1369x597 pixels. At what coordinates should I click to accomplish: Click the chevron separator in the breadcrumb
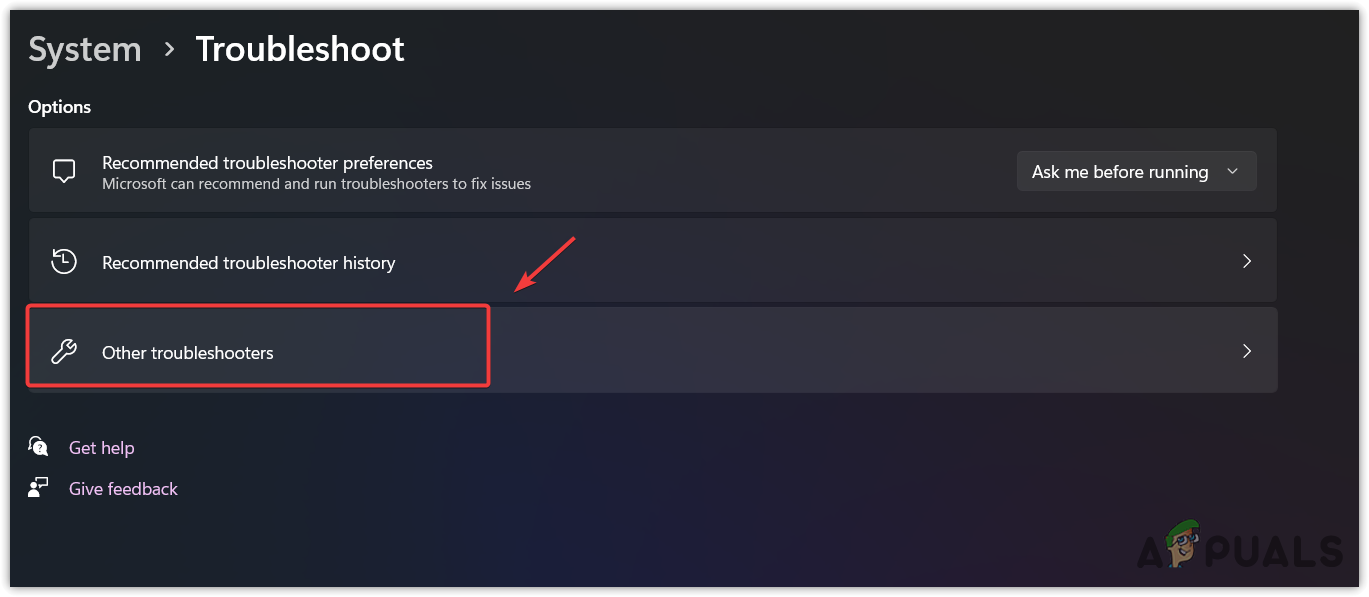168,48
